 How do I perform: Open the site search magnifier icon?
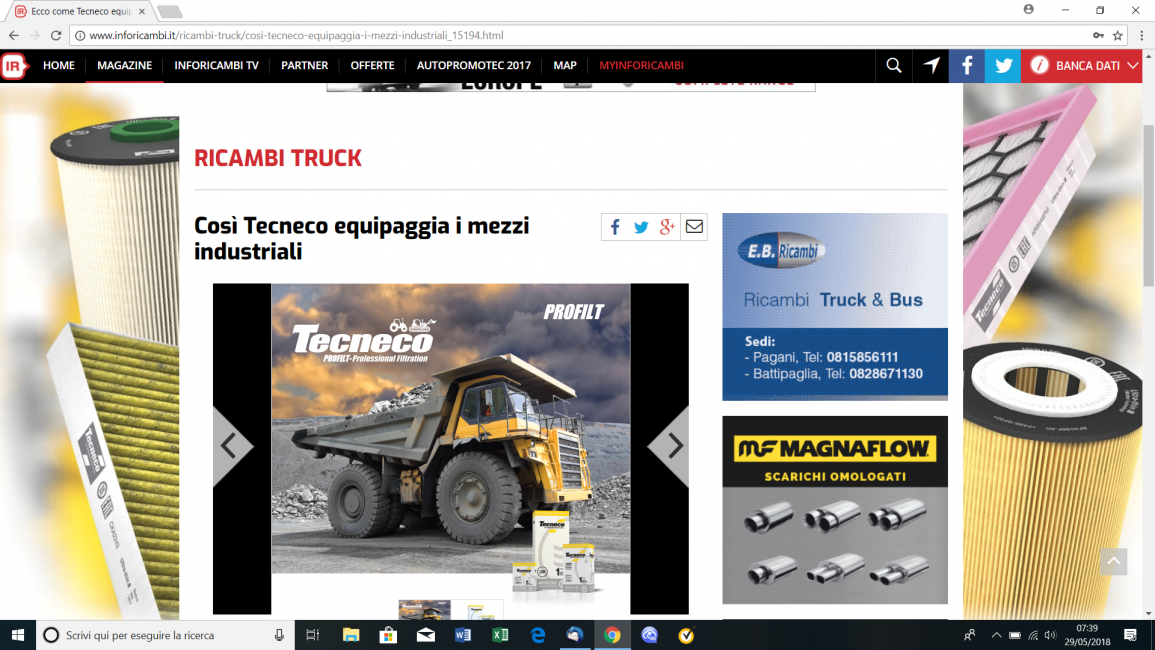click(894, 66)
